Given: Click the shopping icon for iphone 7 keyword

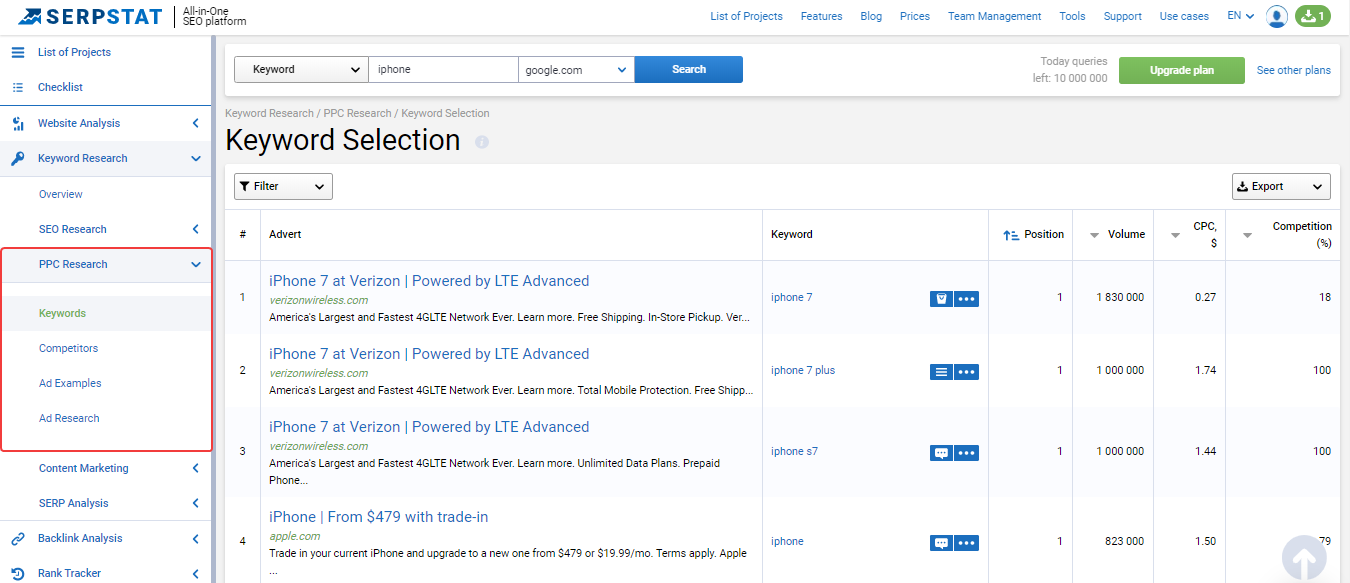Looking at the screenshot, I should pyautogui.click(x=941, y=298).
